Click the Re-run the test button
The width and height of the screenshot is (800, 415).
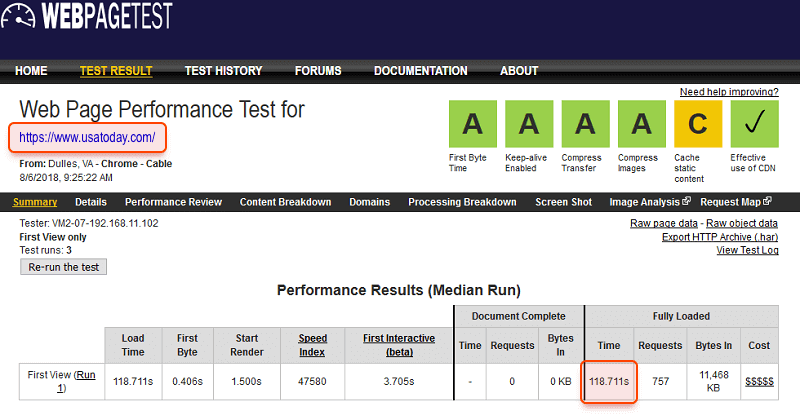pyautogui.click(x=63, y=267)
